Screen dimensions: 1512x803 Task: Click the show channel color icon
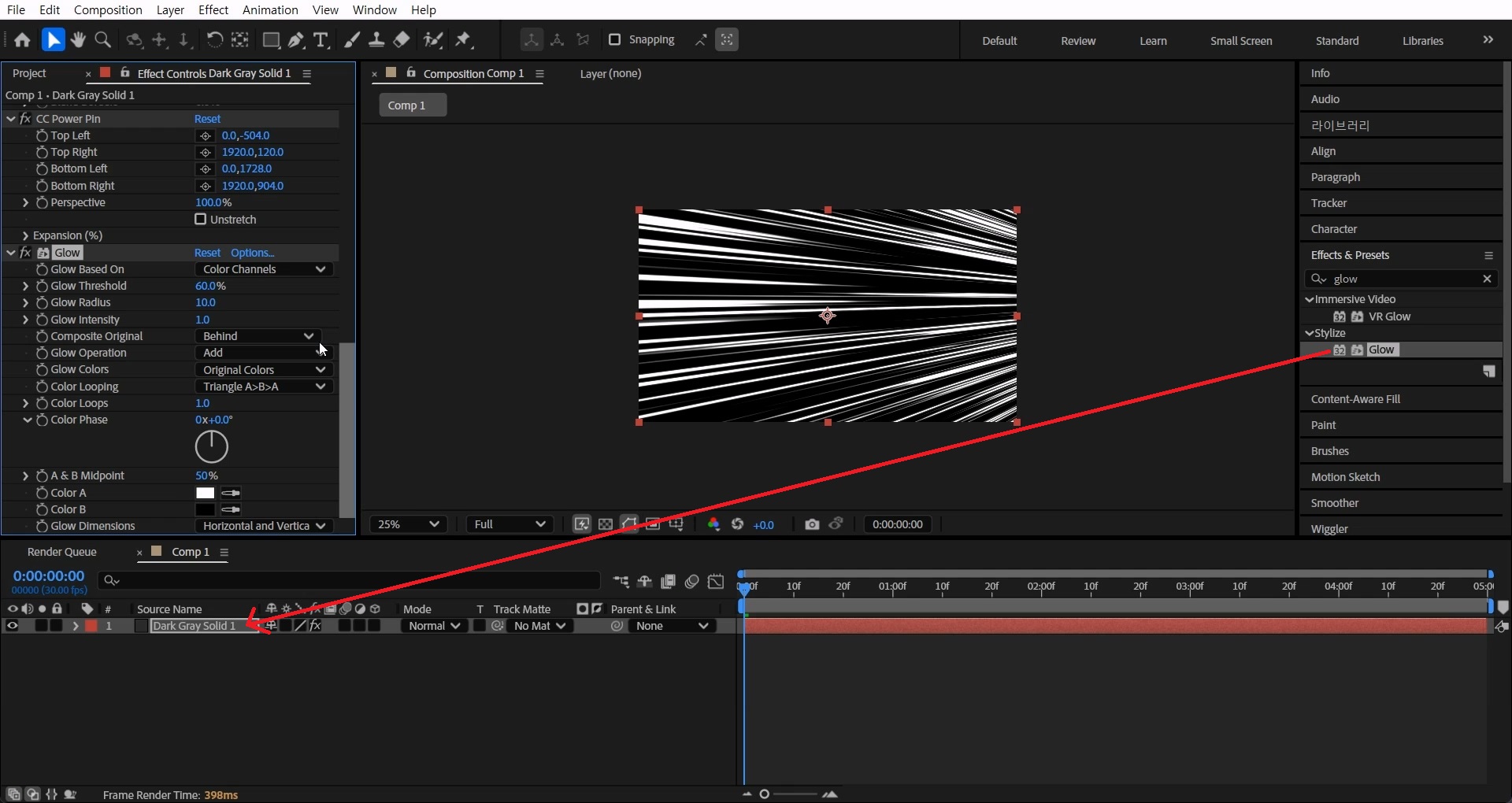(x=713, y=524)
